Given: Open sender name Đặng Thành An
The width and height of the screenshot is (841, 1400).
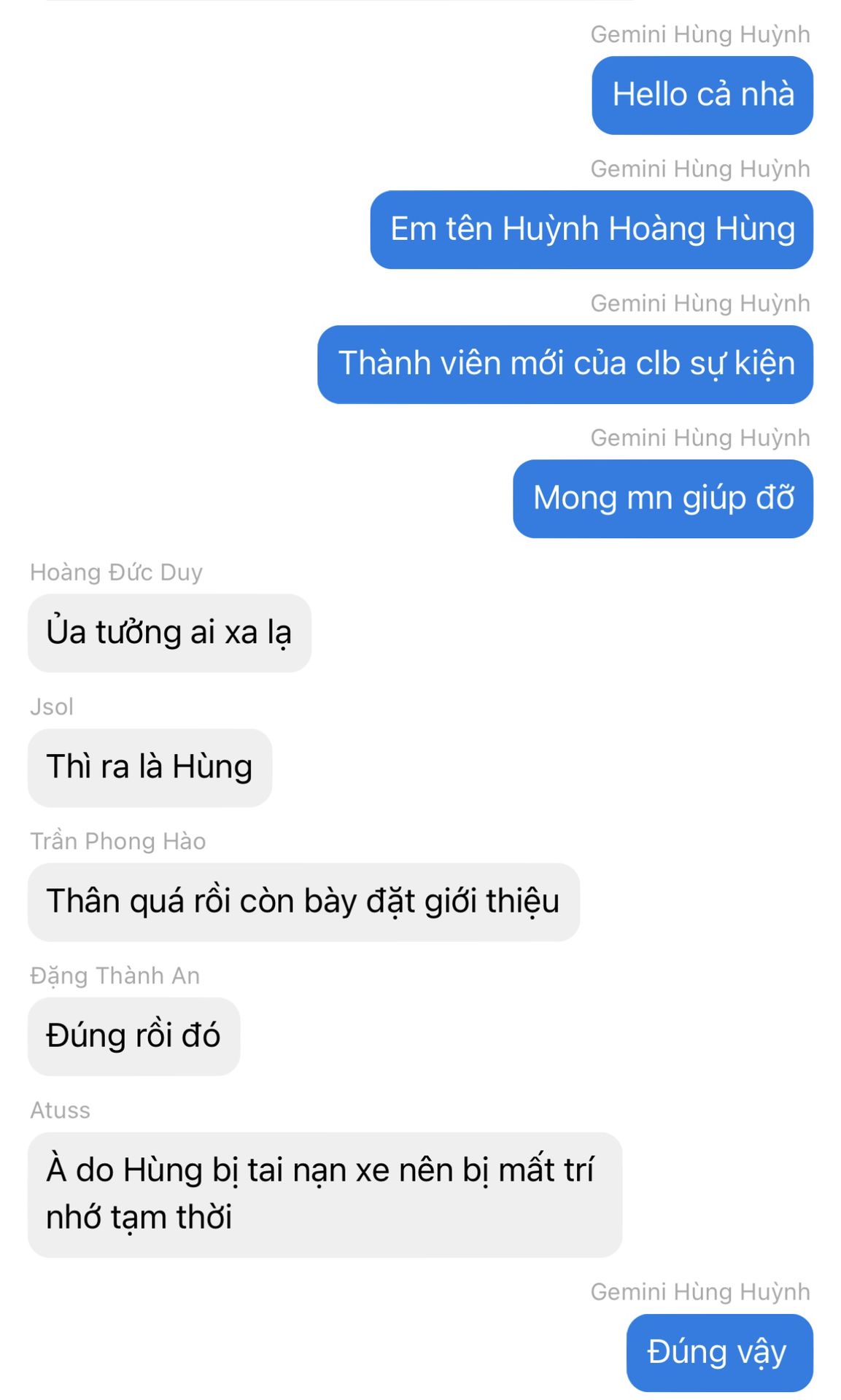Looking at the screenshot, I should click(x=115, y=976).
